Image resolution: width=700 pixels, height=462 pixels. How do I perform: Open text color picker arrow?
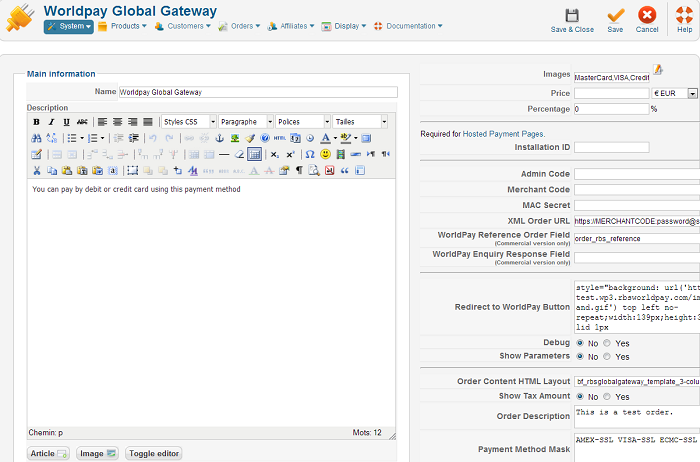[x=335, y=138]
